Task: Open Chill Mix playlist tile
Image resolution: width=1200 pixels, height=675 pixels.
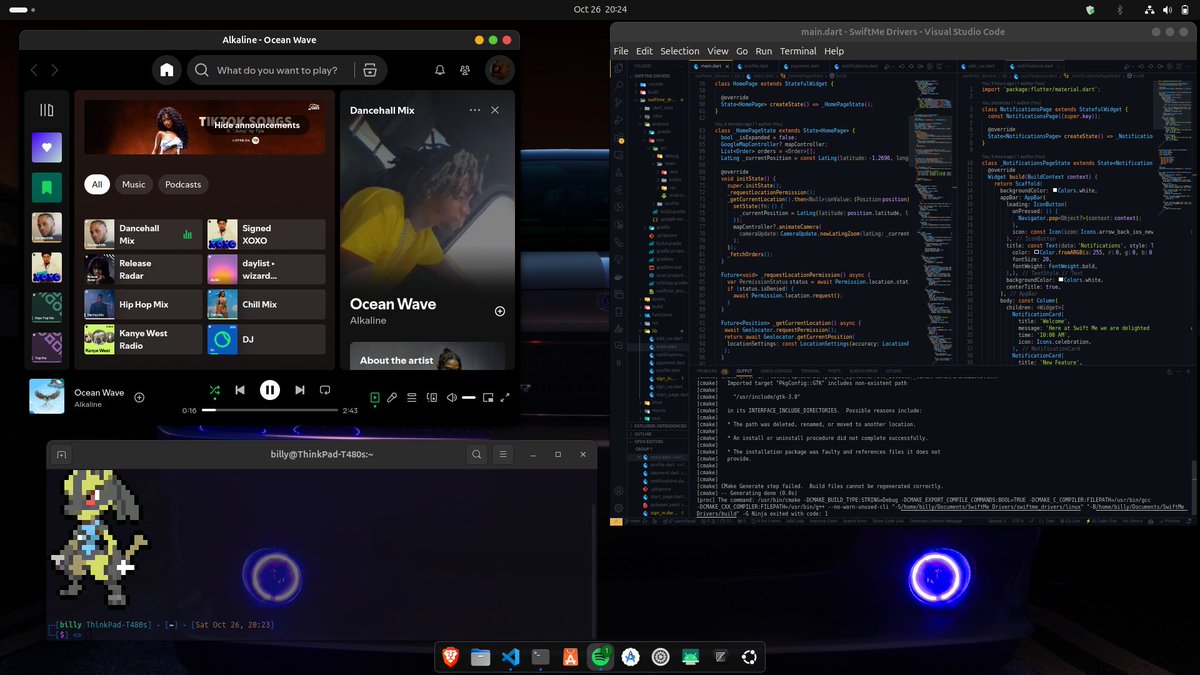Action: [x=266, y=305]
